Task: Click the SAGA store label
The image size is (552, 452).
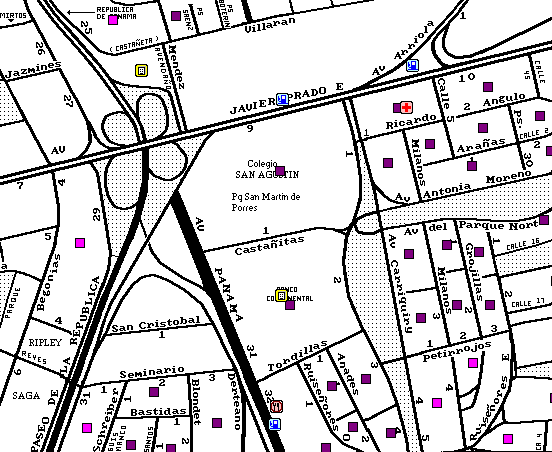Action: 26,396
